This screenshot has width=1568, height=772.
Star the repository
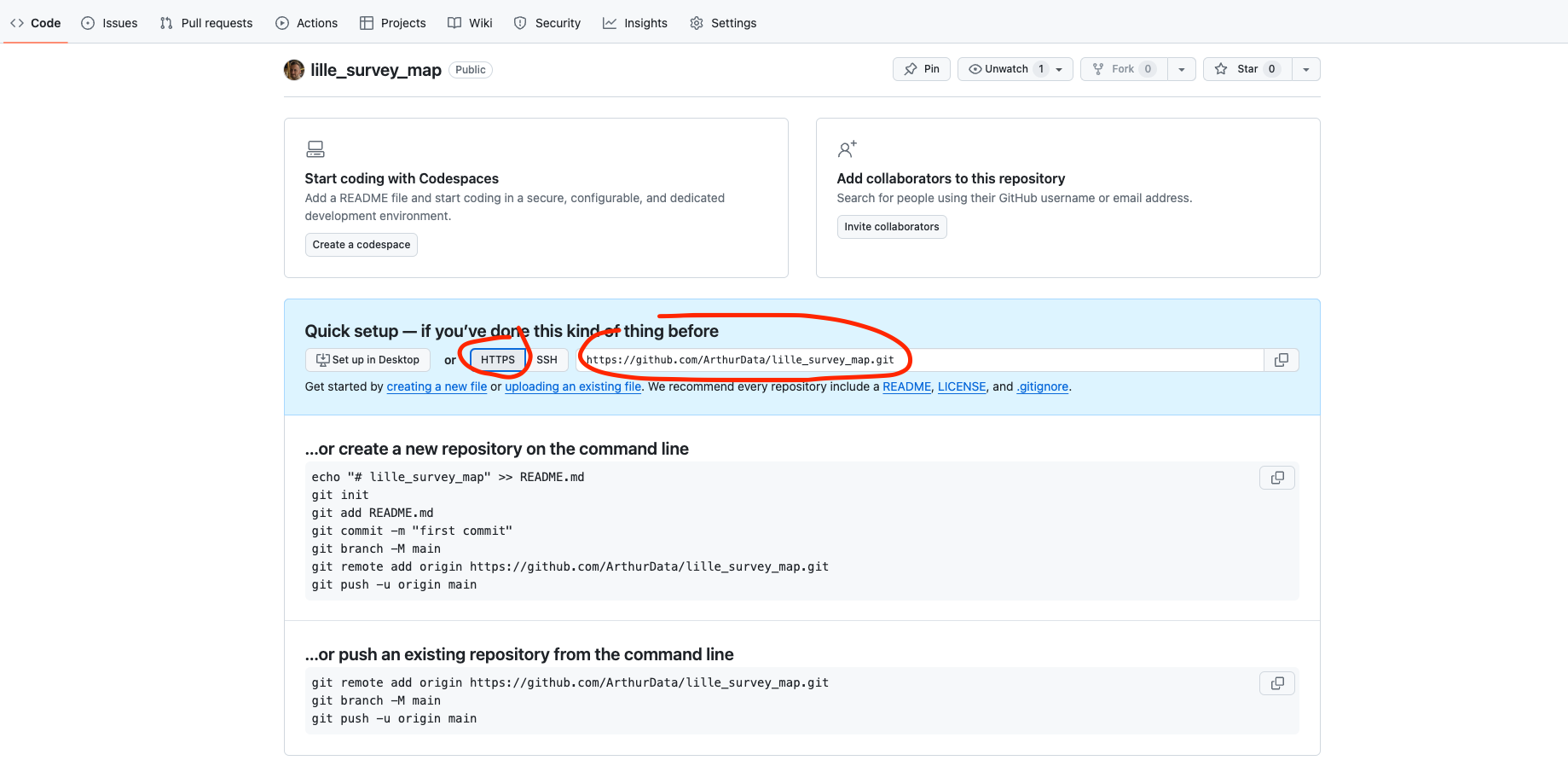pyautogui.click(x=1247, y=69)
